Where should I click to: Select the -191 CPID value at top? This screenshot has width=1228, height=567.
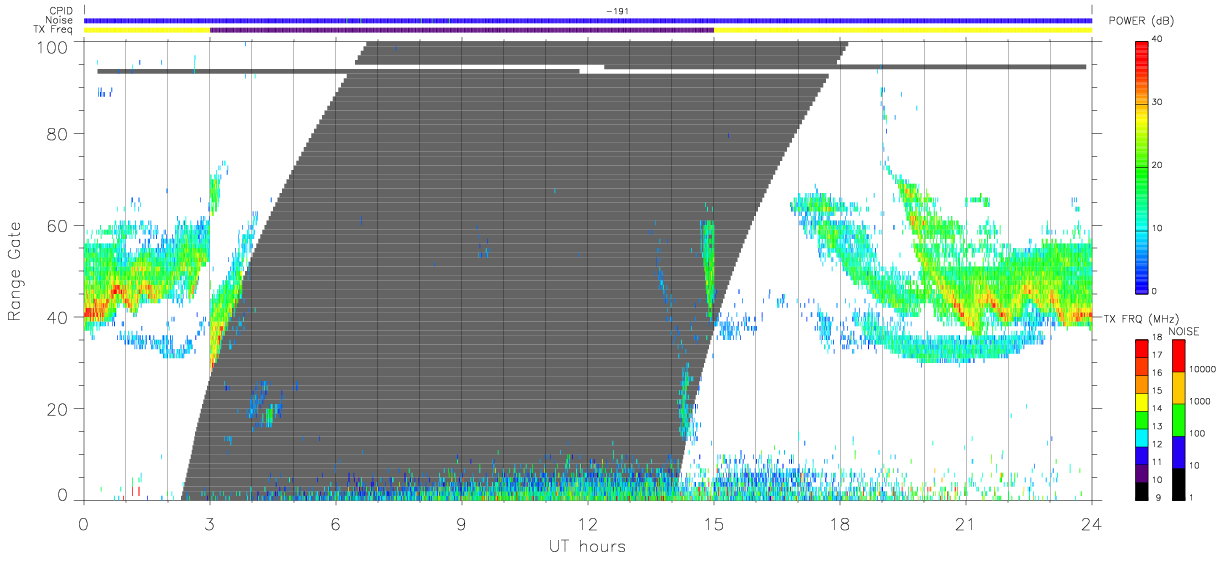click(x=617, y=11)
